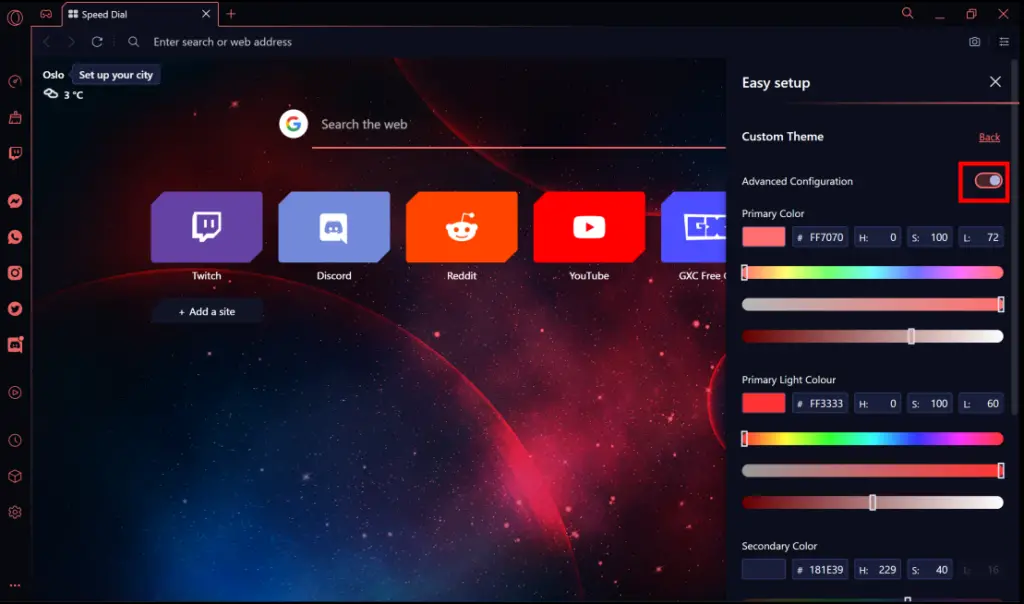Open the Discord speed dial tile
The height and width of the screenshot is (604, 1024).
click(334, 227)
